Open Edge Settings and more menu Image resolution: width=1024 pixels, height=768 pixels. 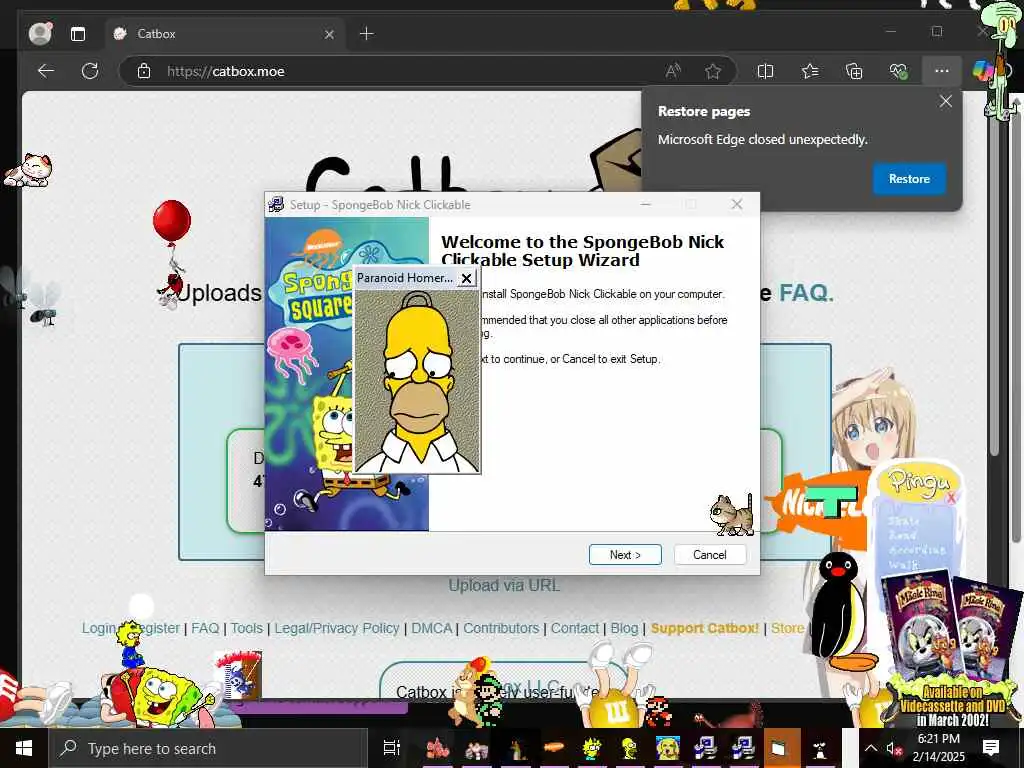(x=942, y=71)
